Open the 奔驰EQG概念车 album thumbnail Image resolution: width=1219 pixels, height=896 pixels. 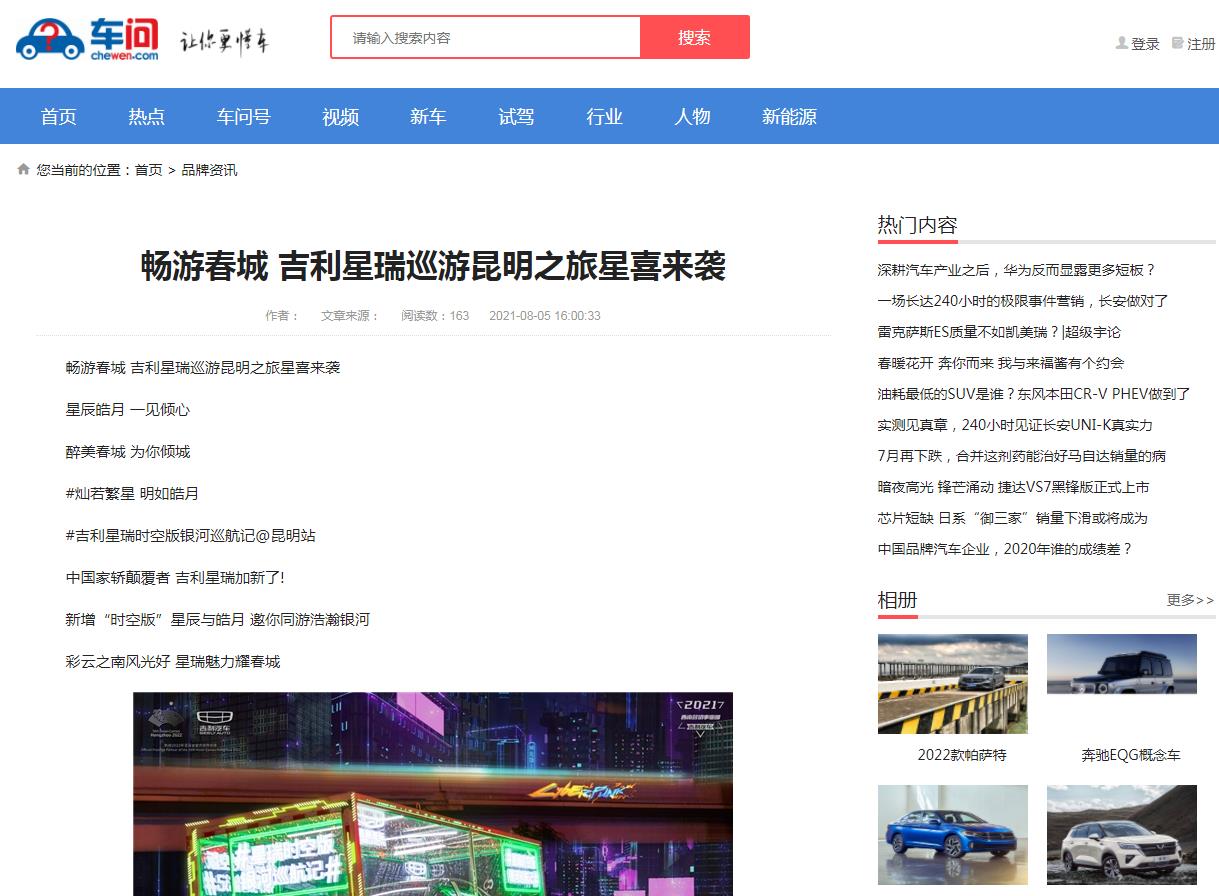(x=1122, y=664)
